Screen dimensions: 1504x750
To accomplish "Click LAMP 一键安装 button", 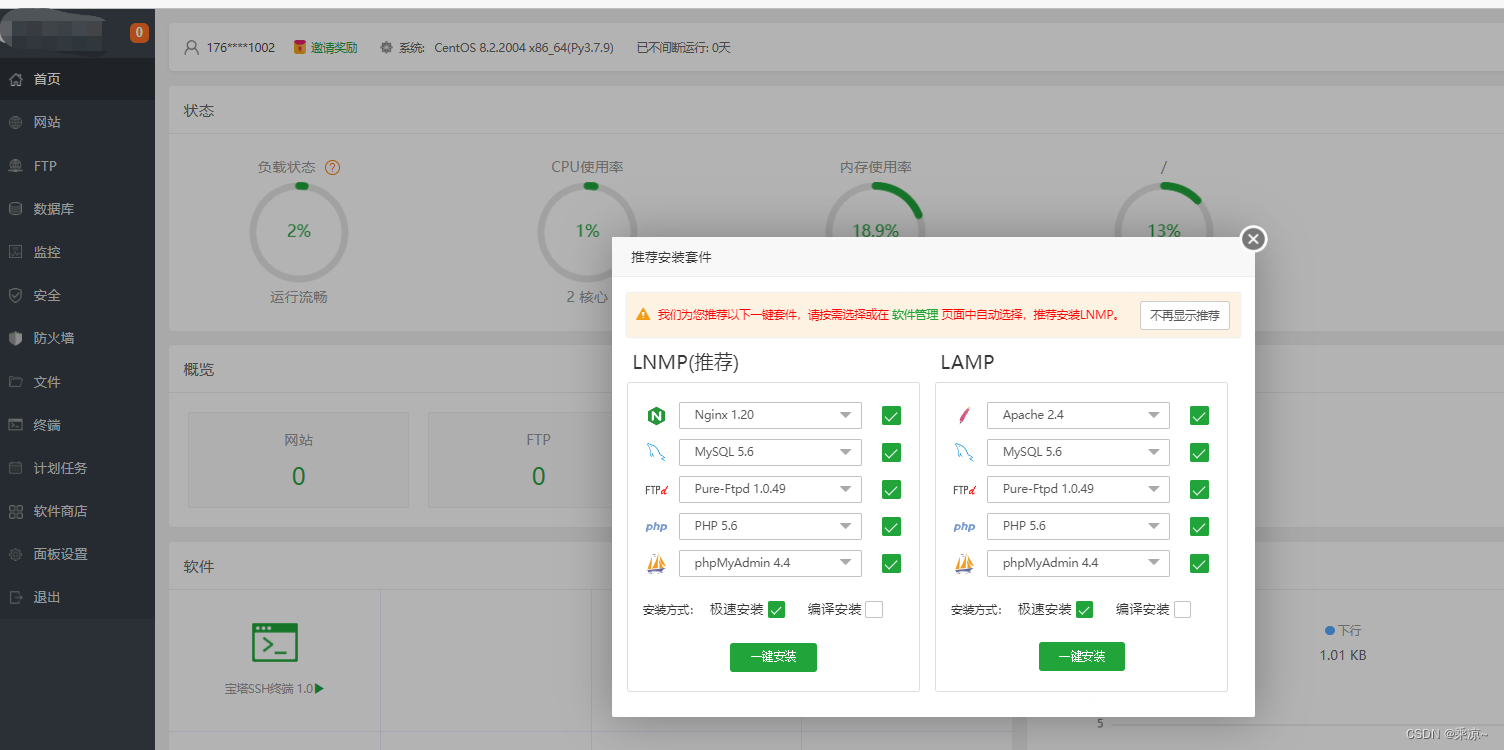I will pyautogui.click(x=1082, y=657).
